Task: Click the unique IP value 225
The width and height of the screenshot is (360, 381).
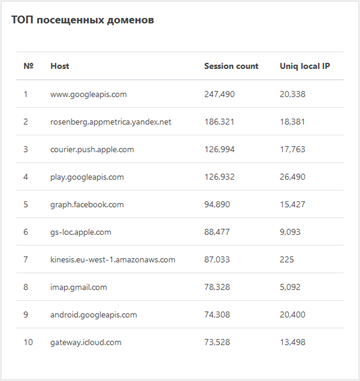Action: click(x=287, y=259)
